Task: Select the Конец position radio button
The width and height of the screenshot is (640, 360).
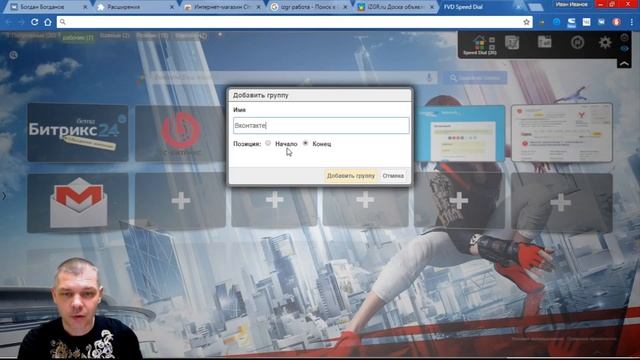Action: [305, 143]
